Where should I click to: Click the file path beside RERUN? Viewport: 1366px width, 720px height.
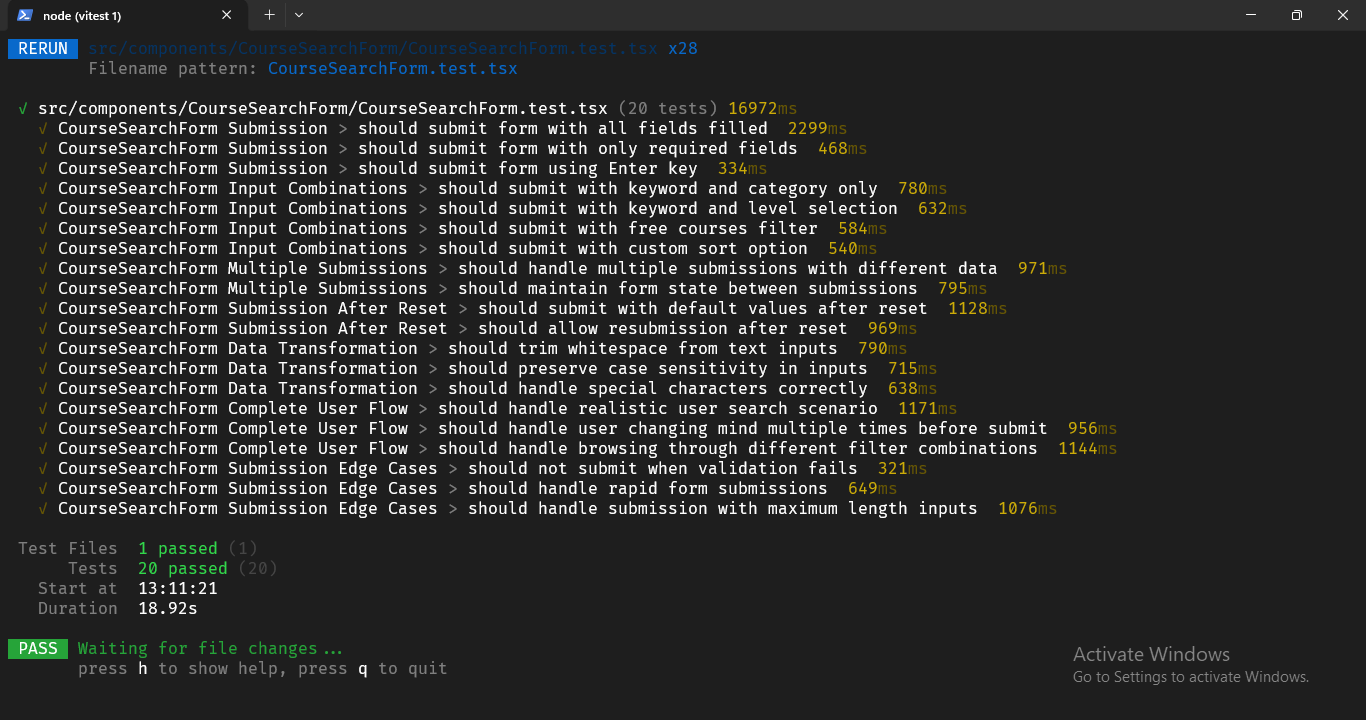(x=372, y=49)
